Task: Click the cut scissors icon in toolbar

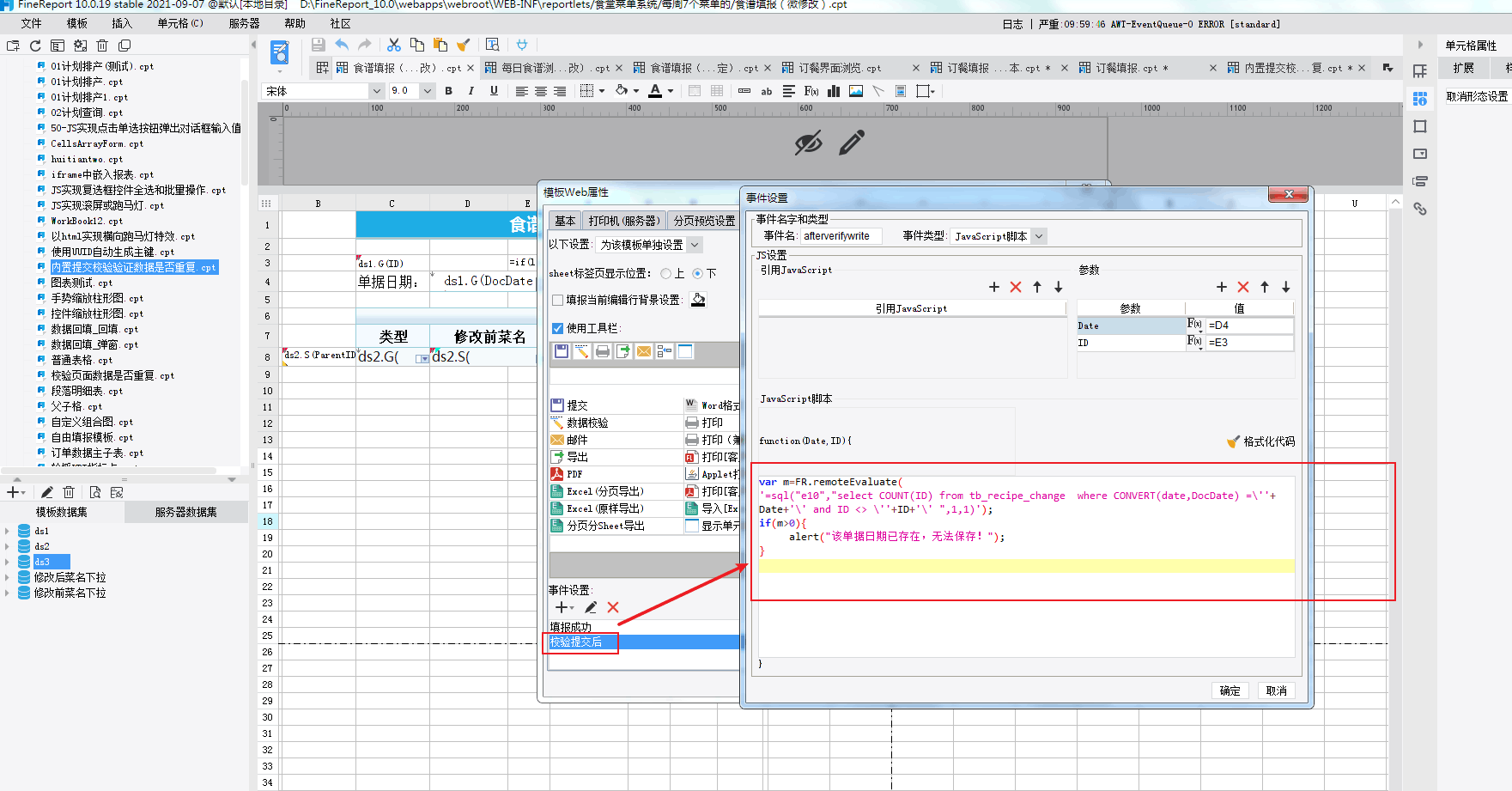Action: click(394, 45)
